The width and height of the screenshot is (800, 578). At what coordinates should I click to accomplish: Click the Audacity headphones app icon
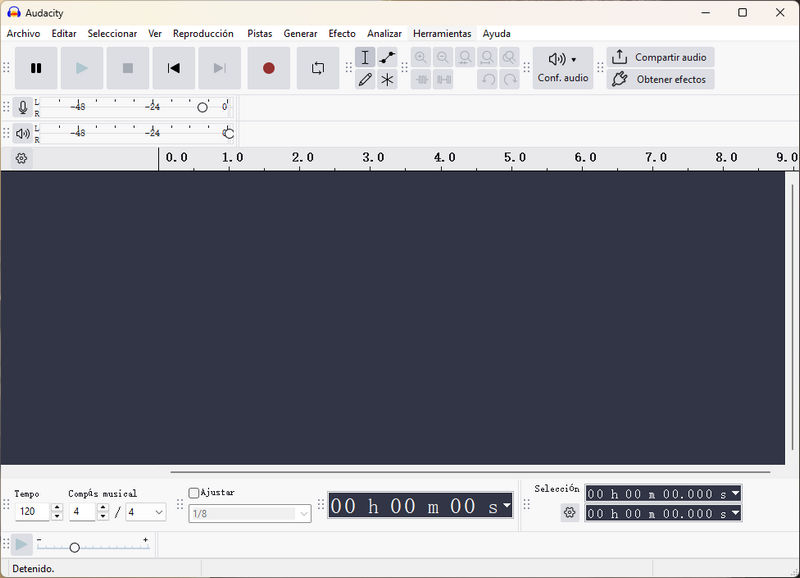coord(13,13)
